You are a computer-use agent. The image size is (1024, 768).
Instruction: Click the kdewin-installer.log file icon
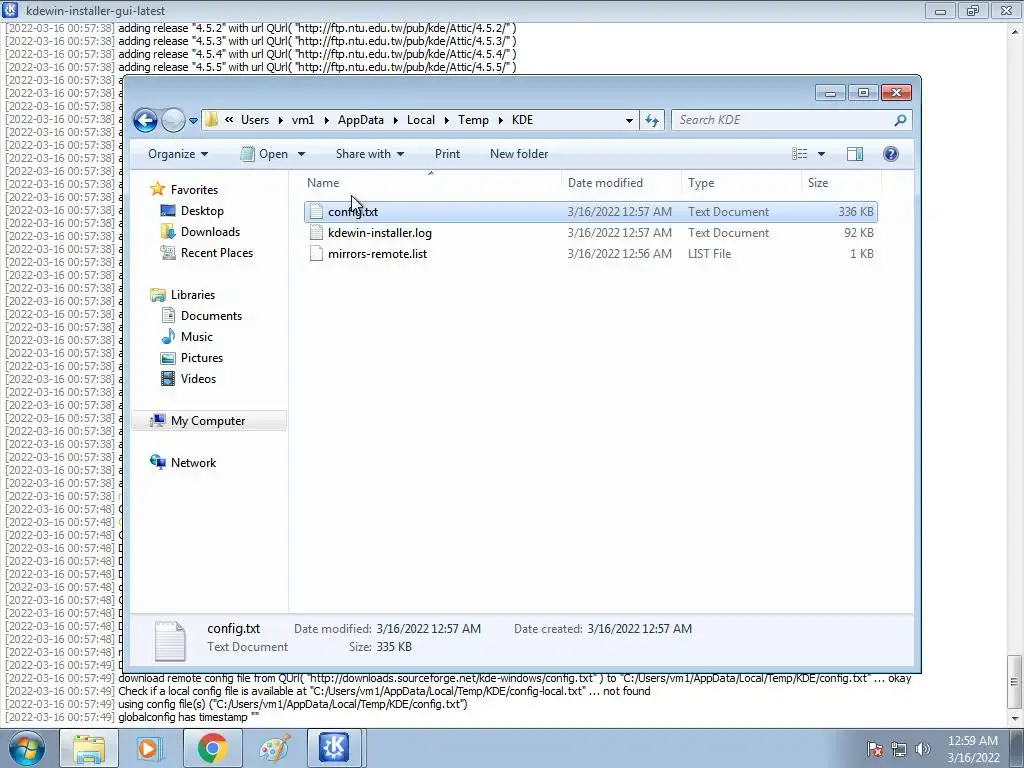click(316, 232)
